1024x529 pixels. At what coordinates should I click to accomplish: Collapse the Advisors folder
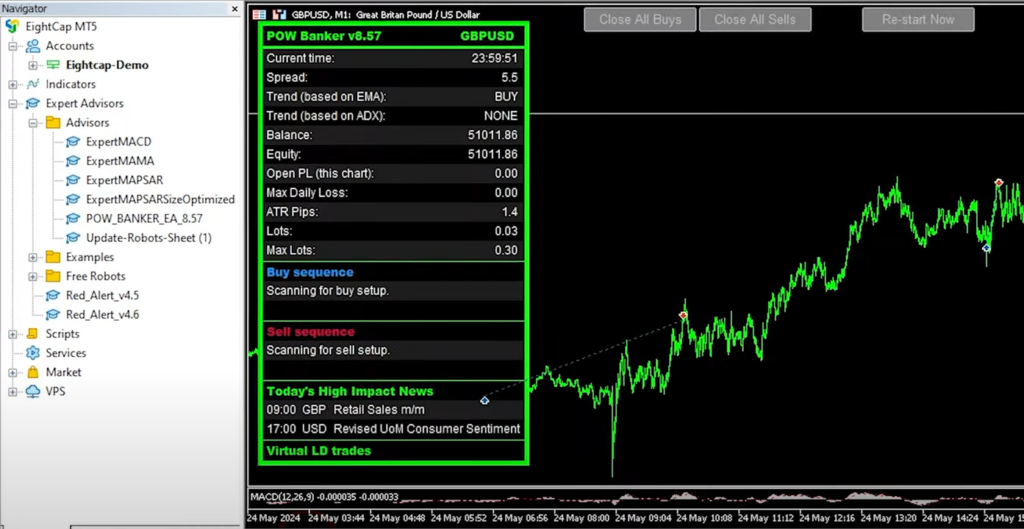pyautogui.click(x=33, y=123)
